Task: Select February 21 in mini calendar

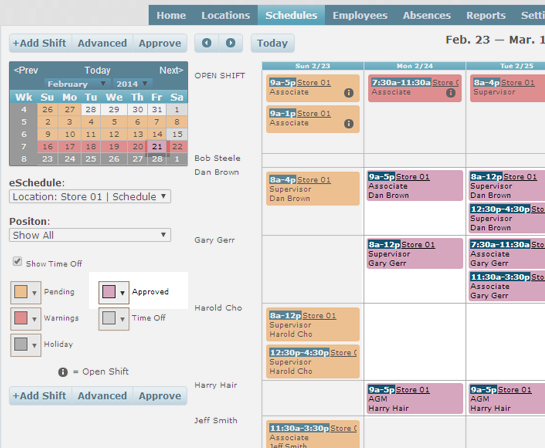Action: pyautogui.click(x=157, y=147)
